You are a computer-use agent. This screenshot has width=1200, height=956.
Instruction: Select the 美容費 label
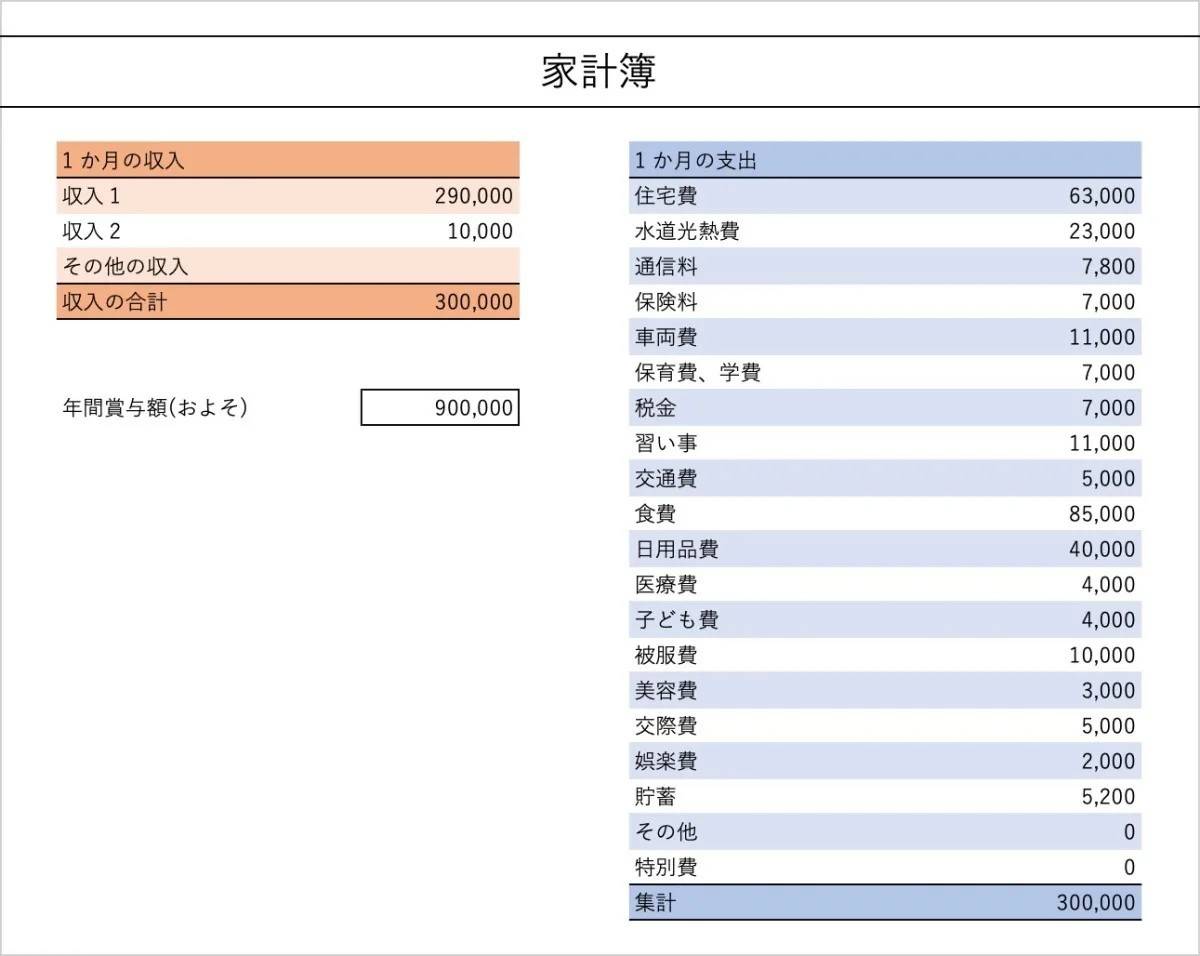[x=666, y=691]
